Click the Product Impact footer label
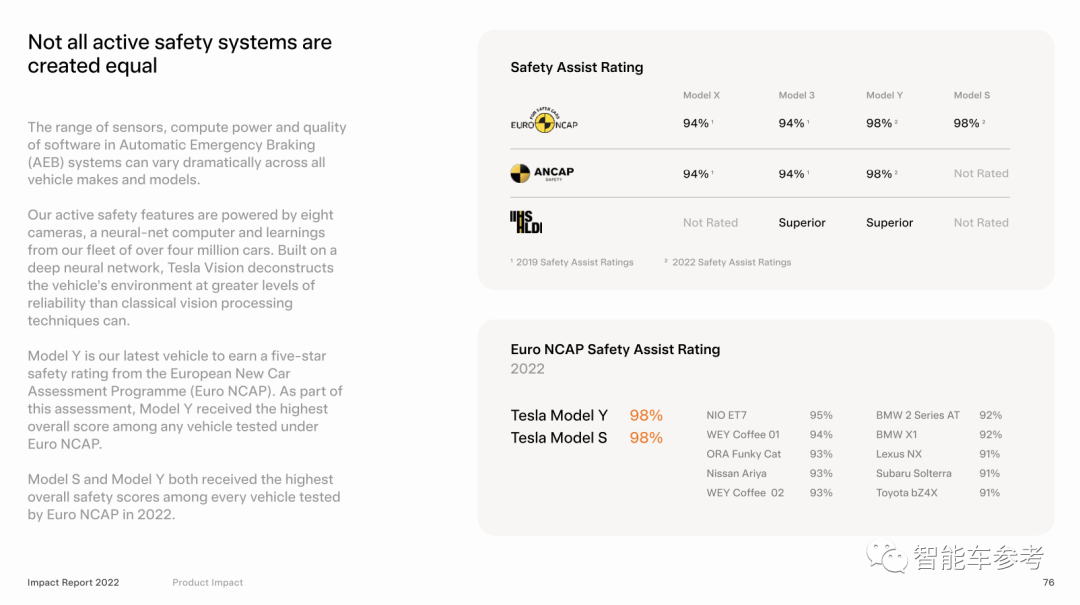1080x605 pixels. (x=207, y=582)
